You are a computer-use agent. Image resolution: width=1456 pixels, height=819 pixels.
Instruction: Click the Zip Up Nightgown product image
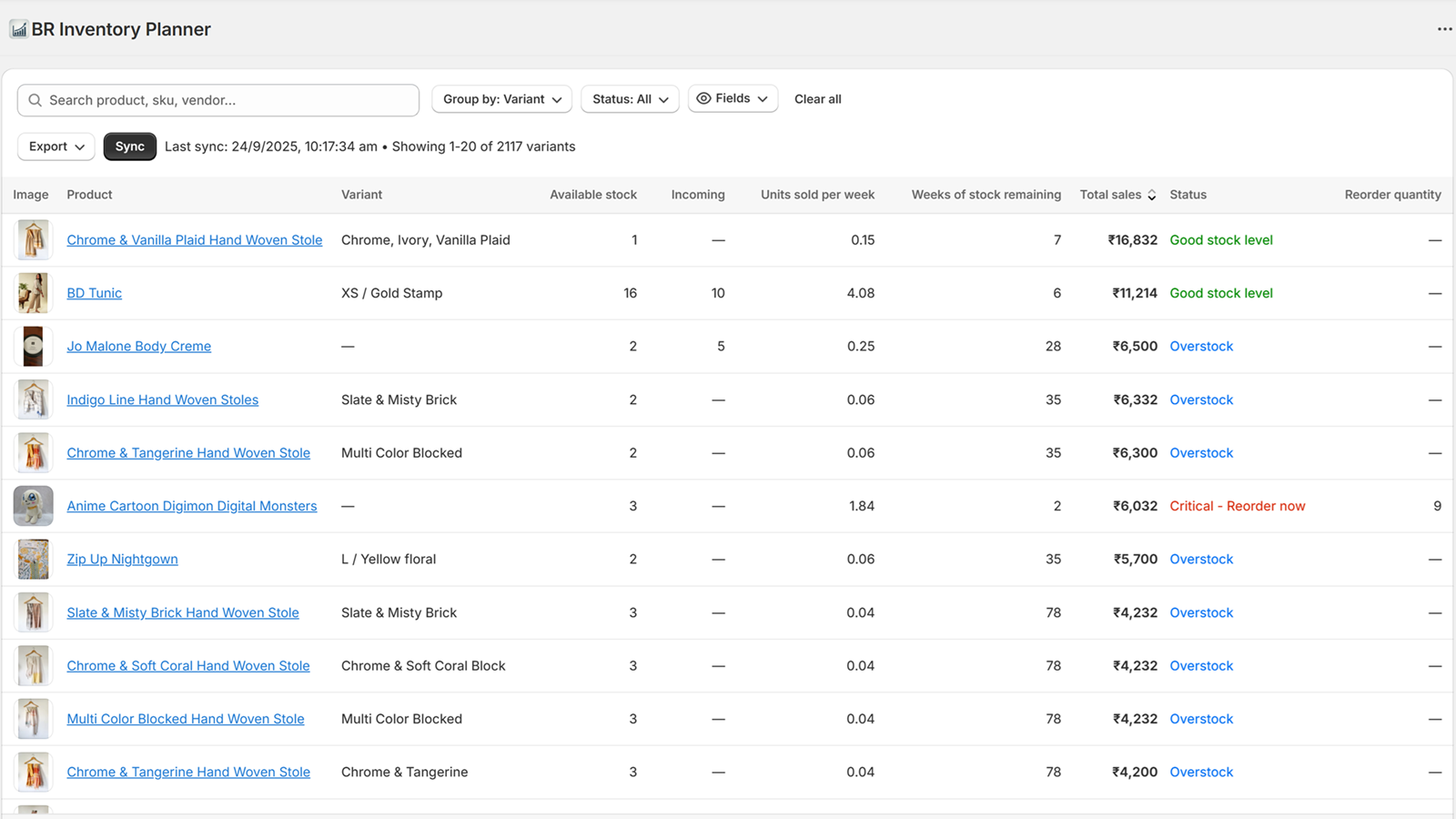coord(33,560)
